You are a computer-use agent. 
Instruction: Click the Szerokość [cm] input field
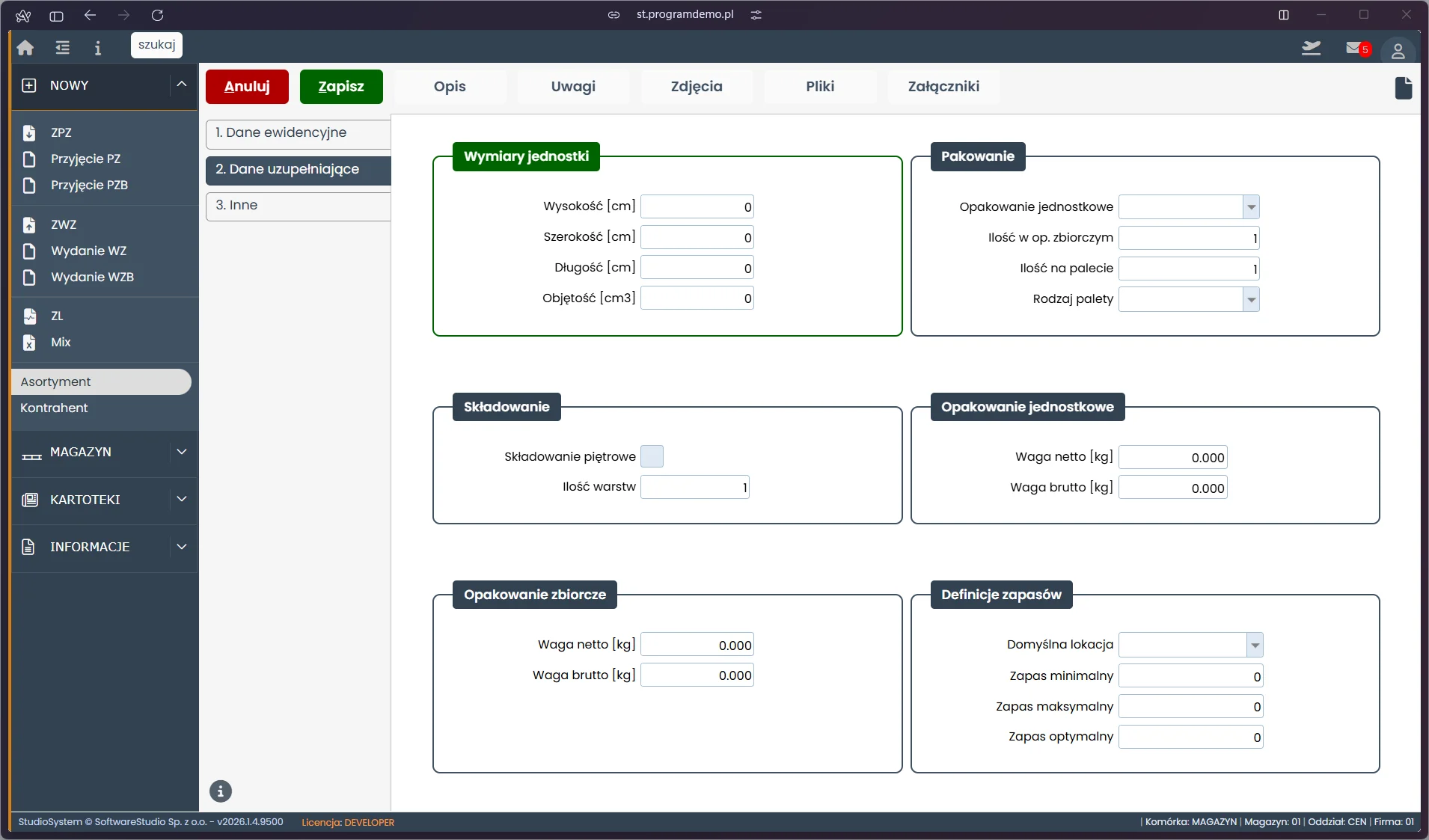point(697,238)
